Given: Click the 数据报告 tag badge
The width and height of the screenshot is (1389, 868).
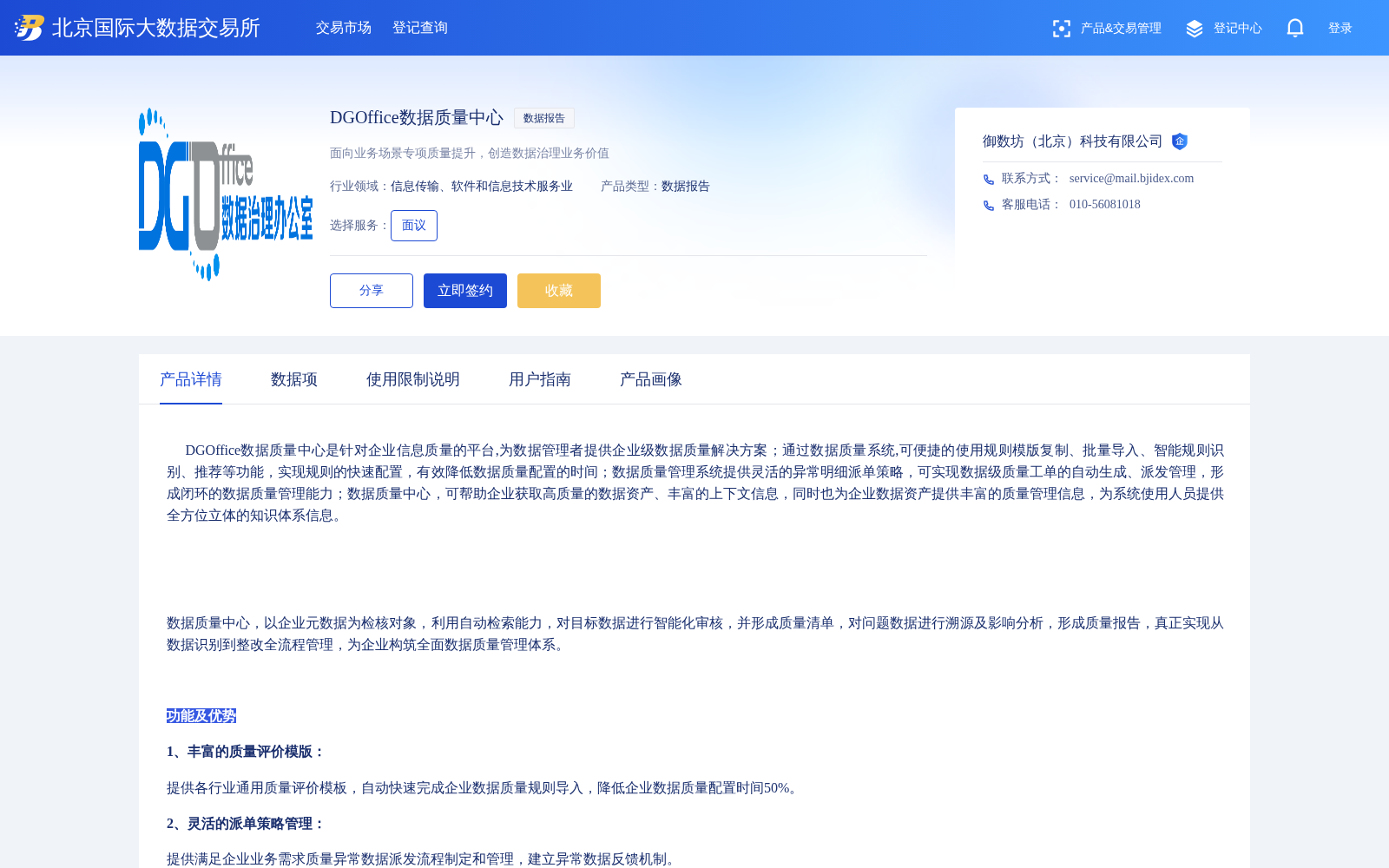Looking at the screenshot, I should [x=544, y=118].
